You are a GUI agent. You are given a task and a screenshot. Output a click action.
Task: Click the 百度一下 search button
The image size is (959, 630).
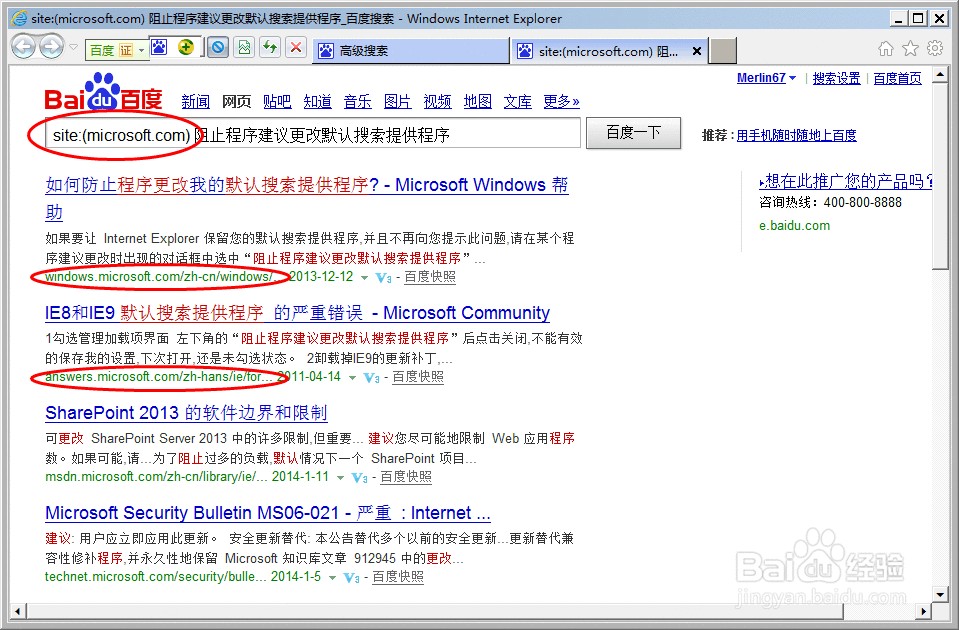point(634,133)
